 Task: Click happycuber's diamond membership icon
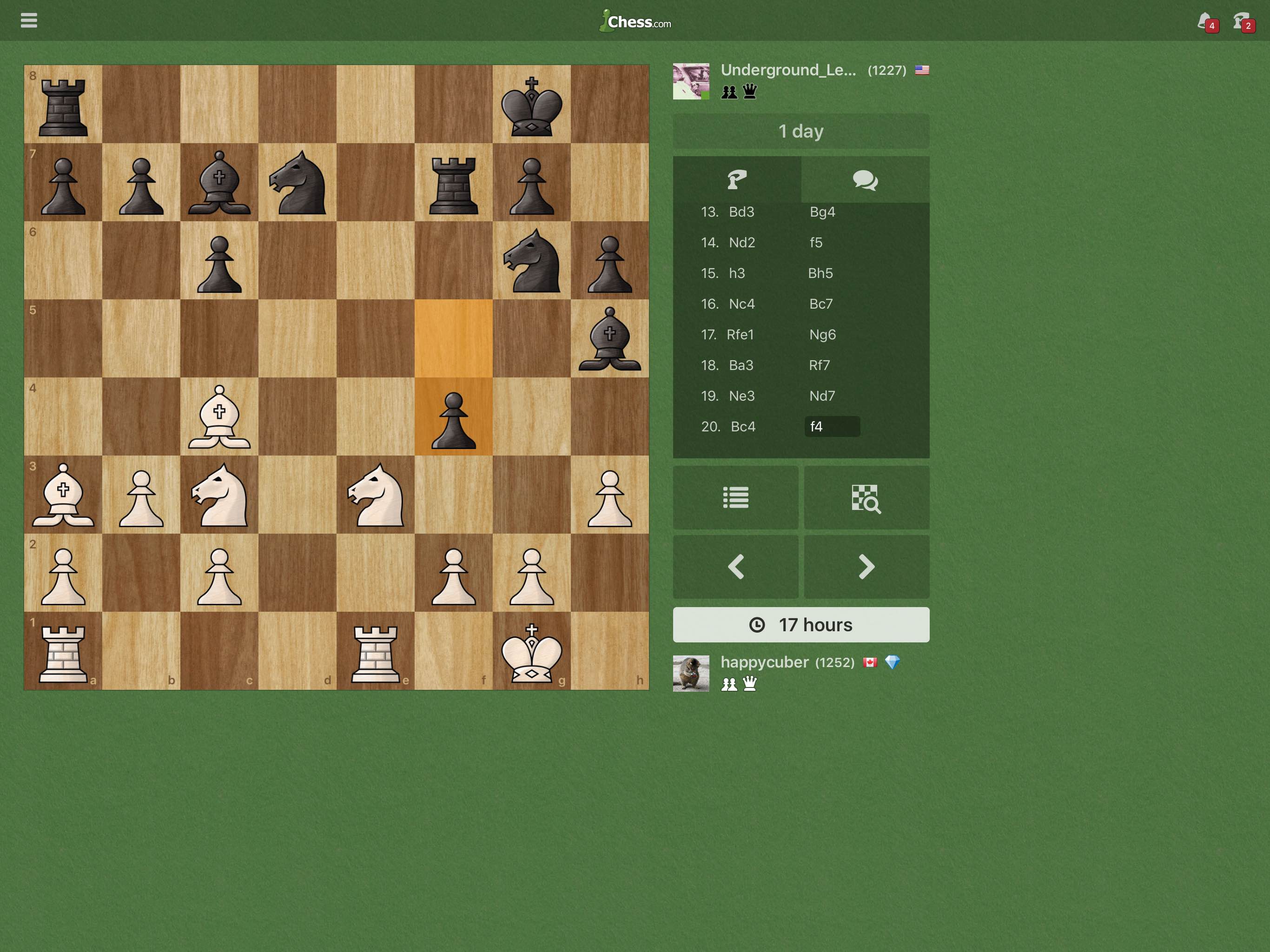point(893,661)
